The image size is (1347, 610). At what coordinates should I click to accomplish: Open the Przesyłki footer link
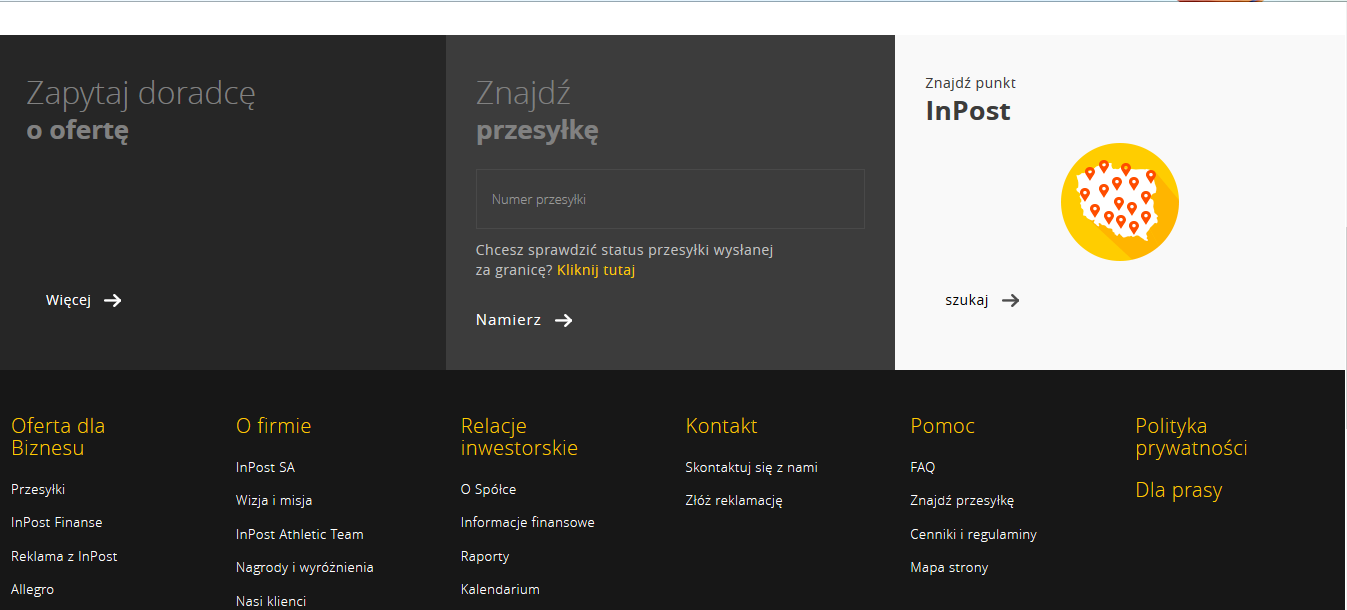tap(38, 489)
